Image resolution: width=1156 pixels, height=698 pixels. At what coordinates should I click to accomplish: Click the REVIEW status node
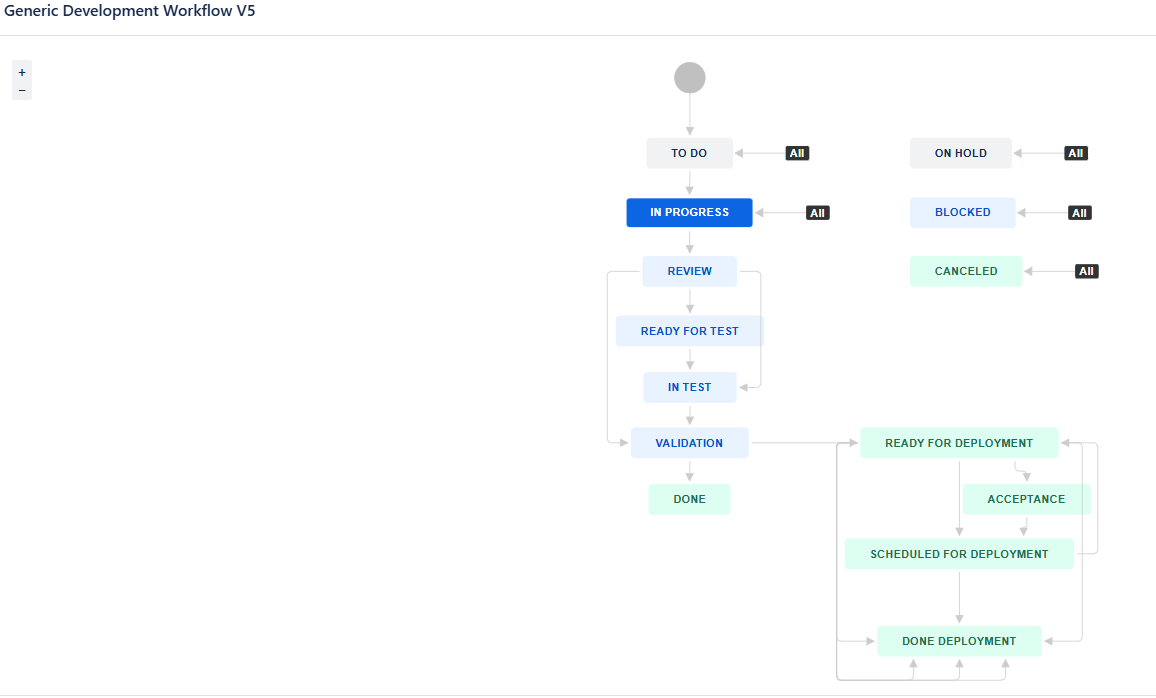click(x=689, y=271)
